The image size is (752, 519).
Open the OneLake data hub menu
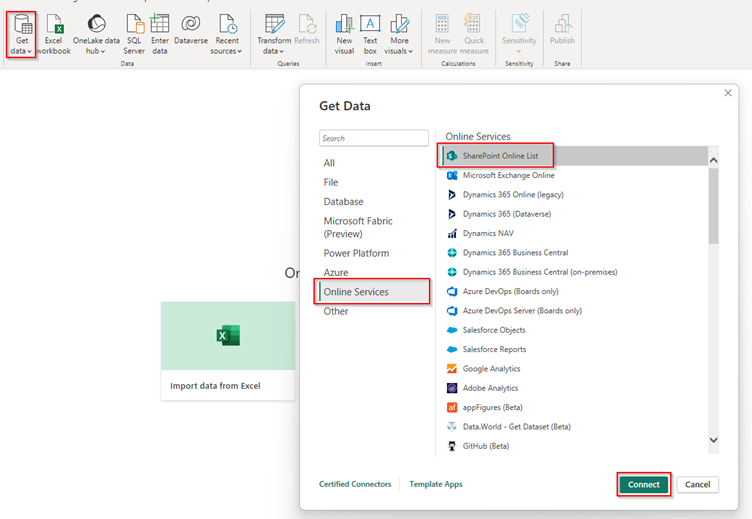(96, 35)
